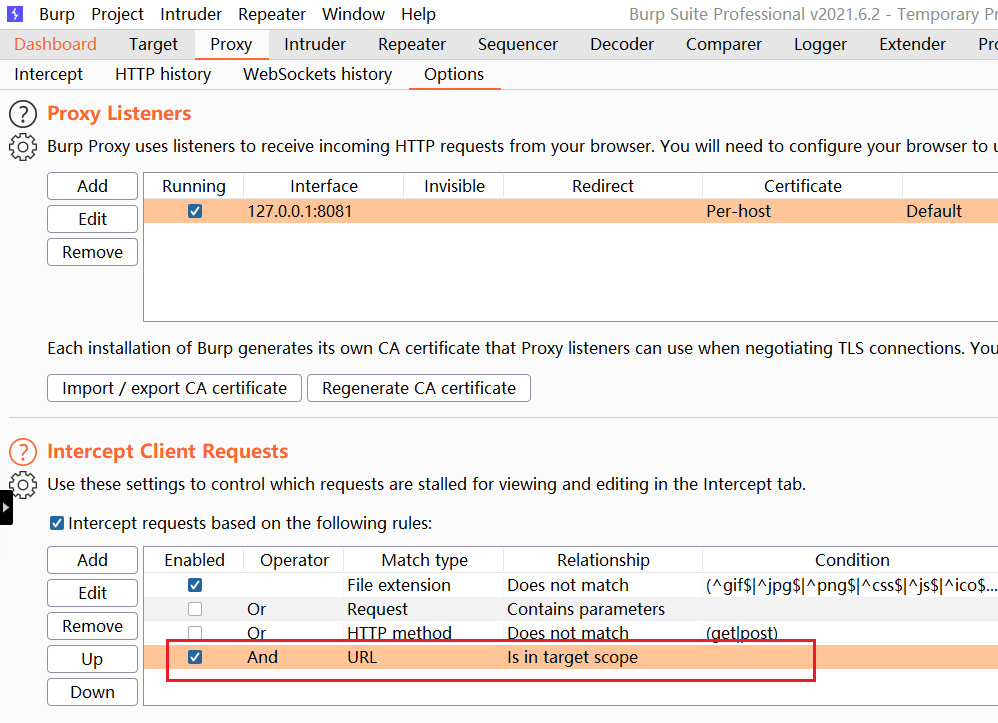Go to the Decoder tab
This screenshot has height=723, width=998.
point(622,44)
